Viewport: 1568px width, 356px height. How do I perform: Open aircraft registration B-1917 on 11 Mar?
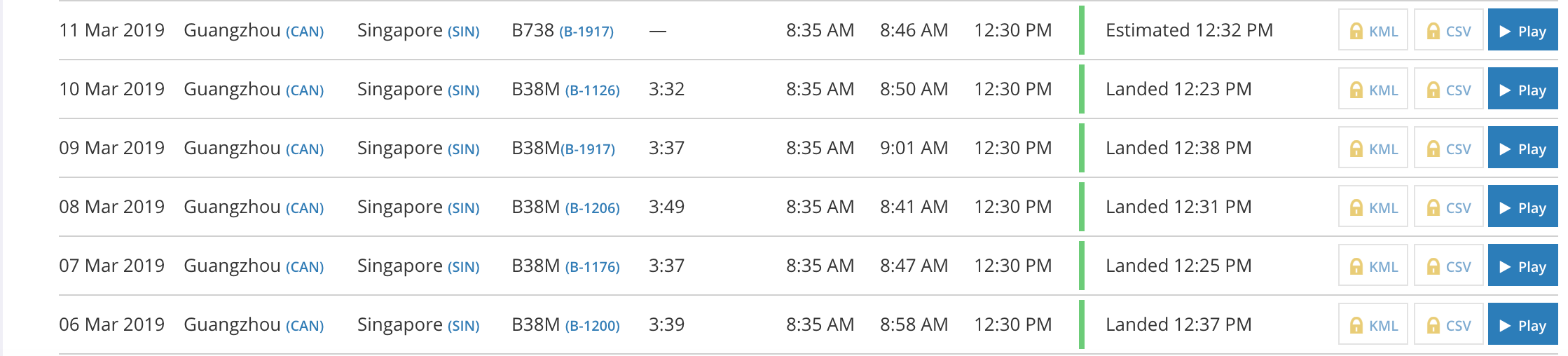pyautogui.click(x=586, y=32)
